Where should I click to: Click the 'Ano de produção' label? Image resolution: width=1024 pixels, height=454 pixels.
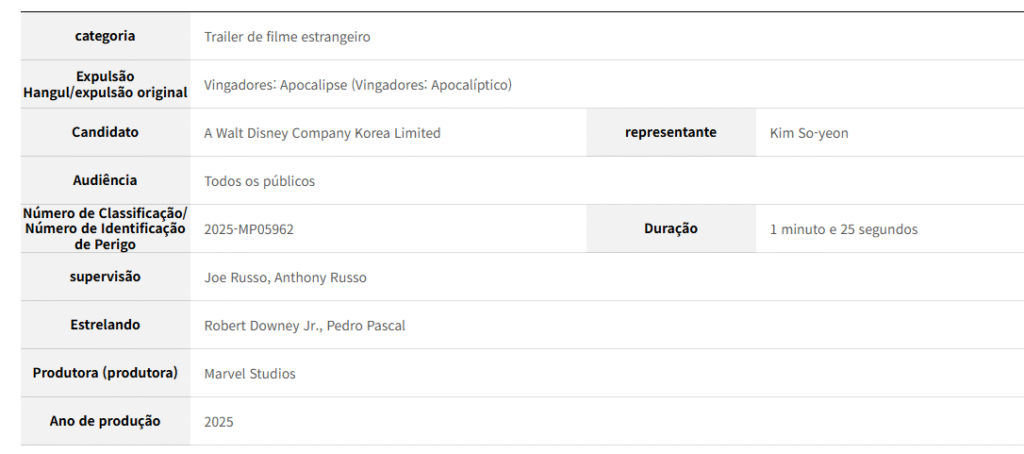(x=105, y=420)
